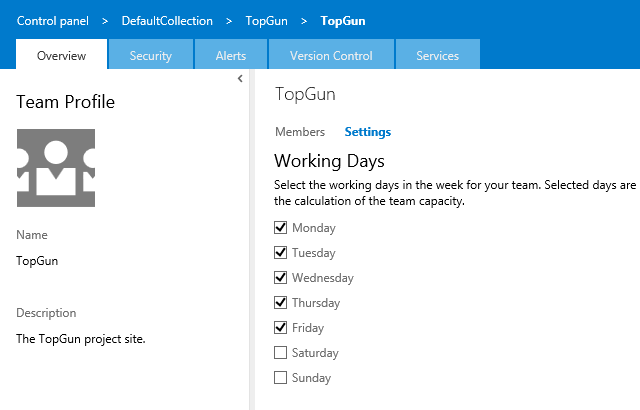
Task: Enable Saturday as a working day
Action: (x=280, y=352)
